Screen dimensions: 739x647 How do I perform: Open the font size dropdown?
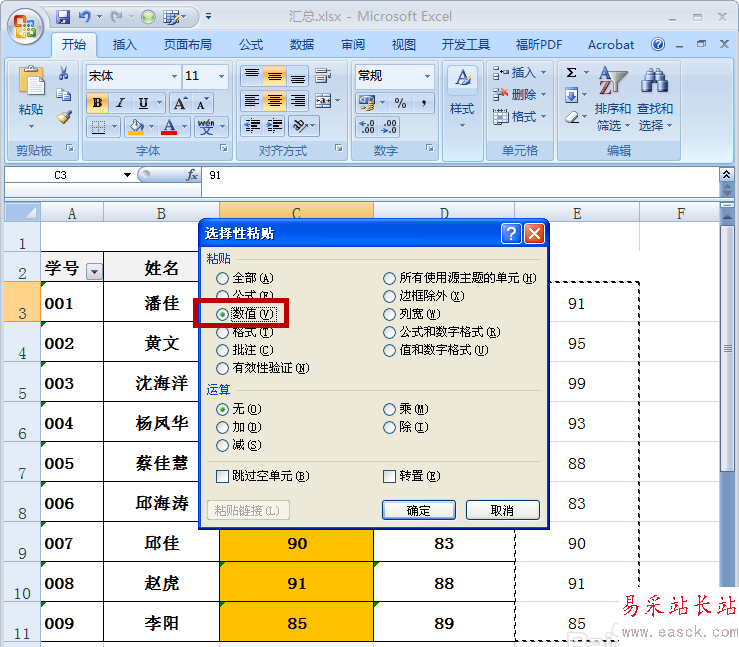tap(221, 76)
